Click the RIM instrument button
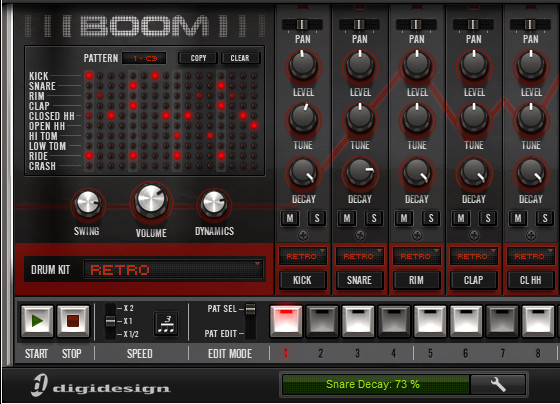Image resolution: width=560 pixels, height=404 pixels. pyautogui.click(x=417, y=280)
